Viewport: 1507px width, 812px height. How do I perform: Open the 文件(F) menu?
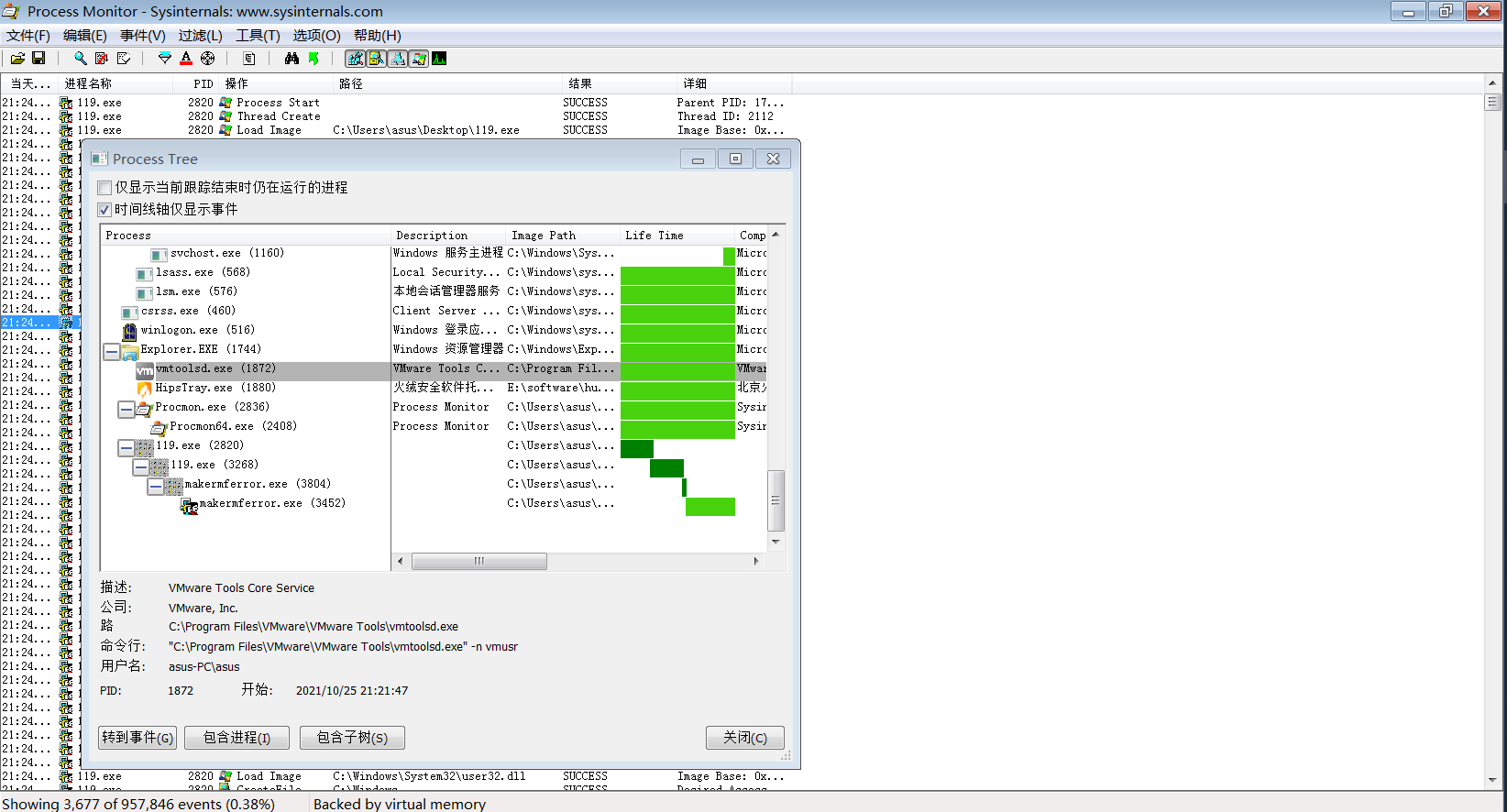[x=28, y=36]
